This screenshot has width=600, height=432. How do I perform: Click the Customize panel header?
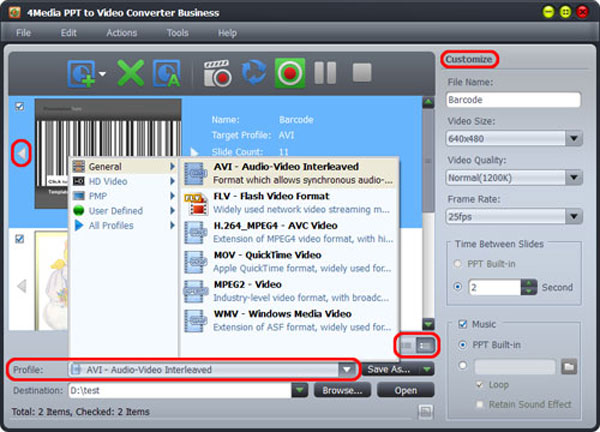click(x=469, y=59)
